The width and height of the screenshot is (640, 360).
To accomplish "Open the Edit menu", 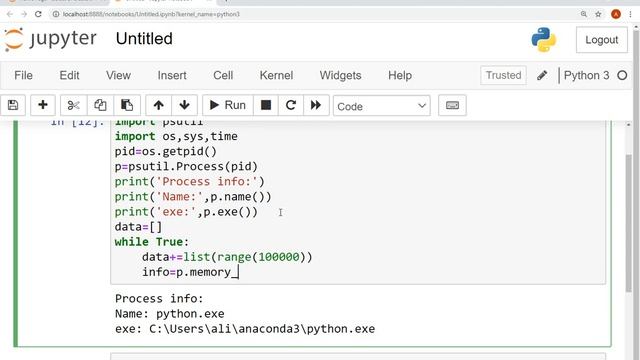I will click(69, 76).
